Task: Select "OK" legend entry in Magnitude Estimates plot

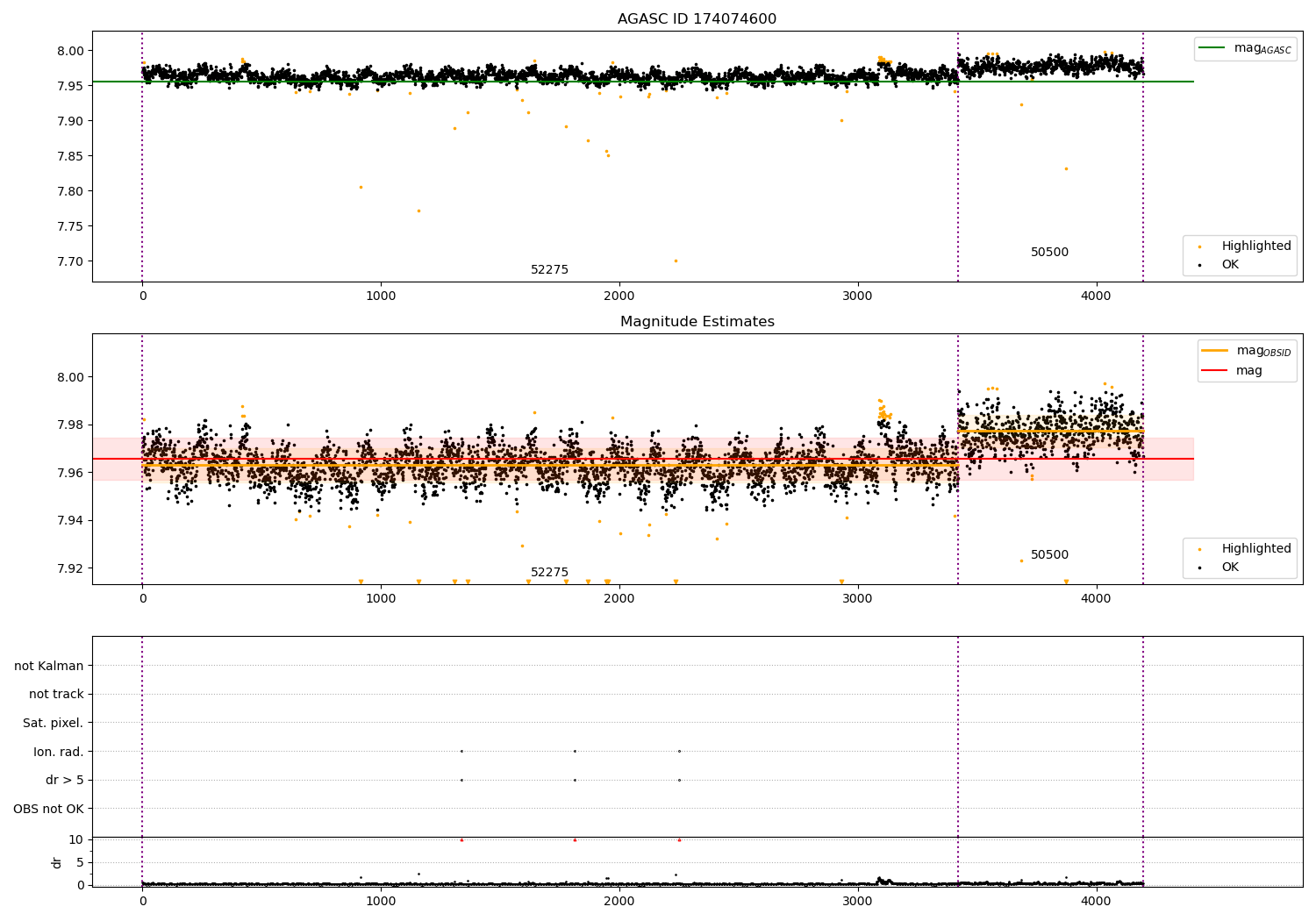Action: 1230,568
